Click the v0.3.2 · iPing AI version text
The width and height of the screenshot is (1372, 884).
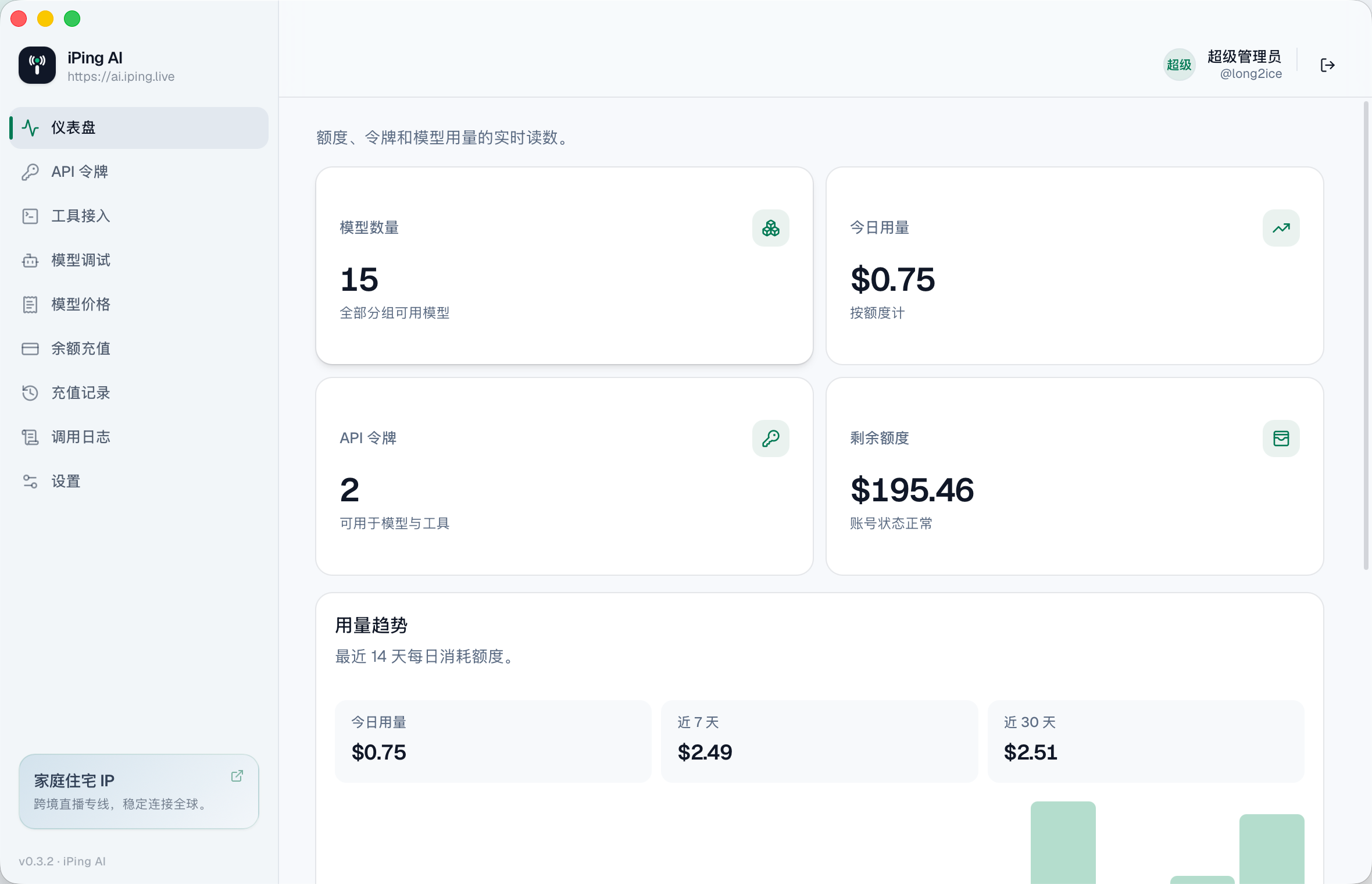[62, 861]
